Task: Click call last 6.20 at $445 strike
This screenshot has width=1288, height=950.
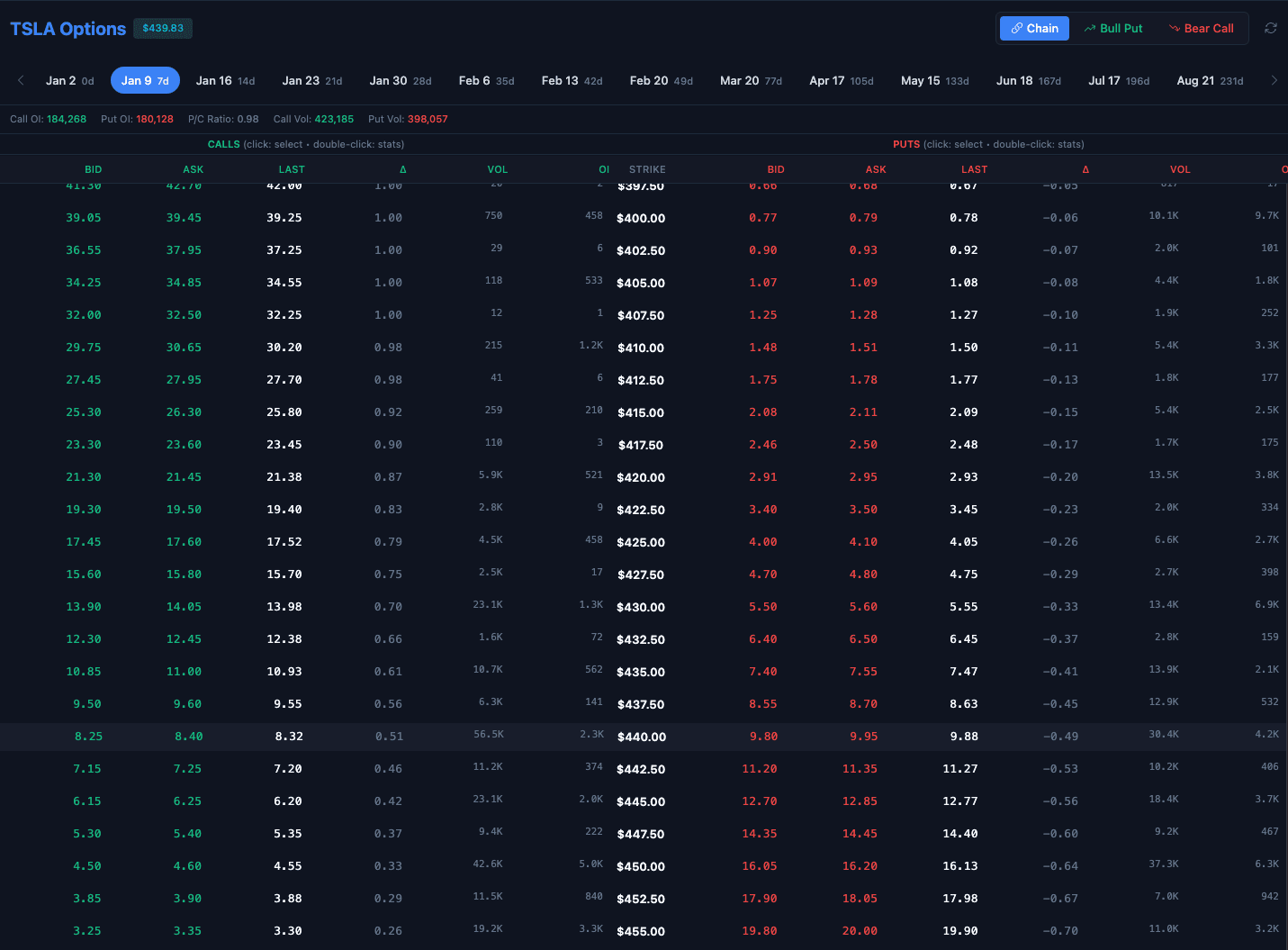Action: point(288,801)
